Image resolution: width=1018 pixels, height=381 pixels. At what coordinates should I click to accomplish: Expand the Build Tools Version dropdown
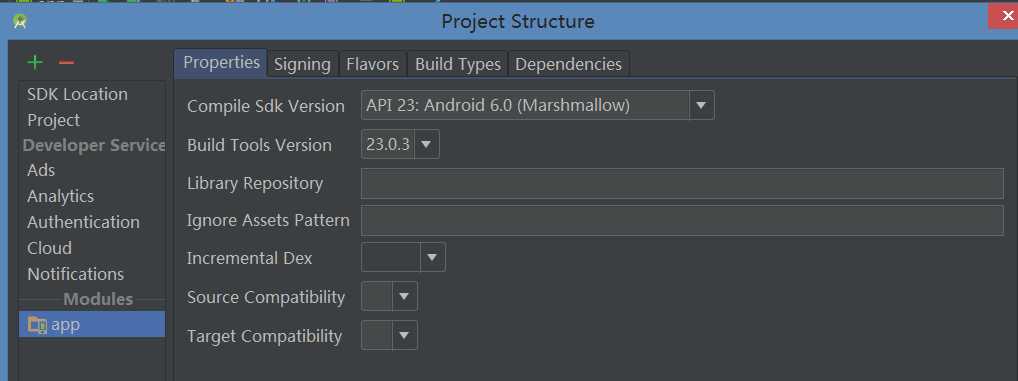[x=425, y=144]
